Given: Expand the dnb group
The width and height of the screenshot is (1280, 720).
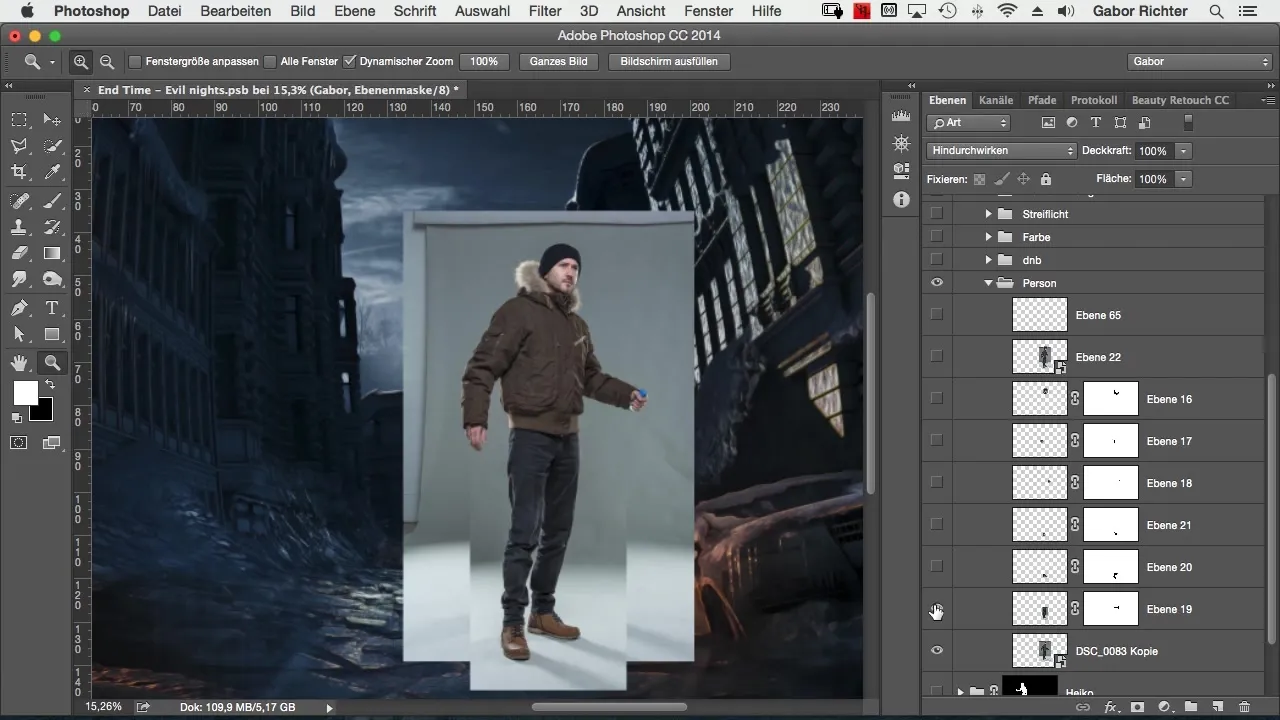Looking at the screenshot, I should 988,260.
